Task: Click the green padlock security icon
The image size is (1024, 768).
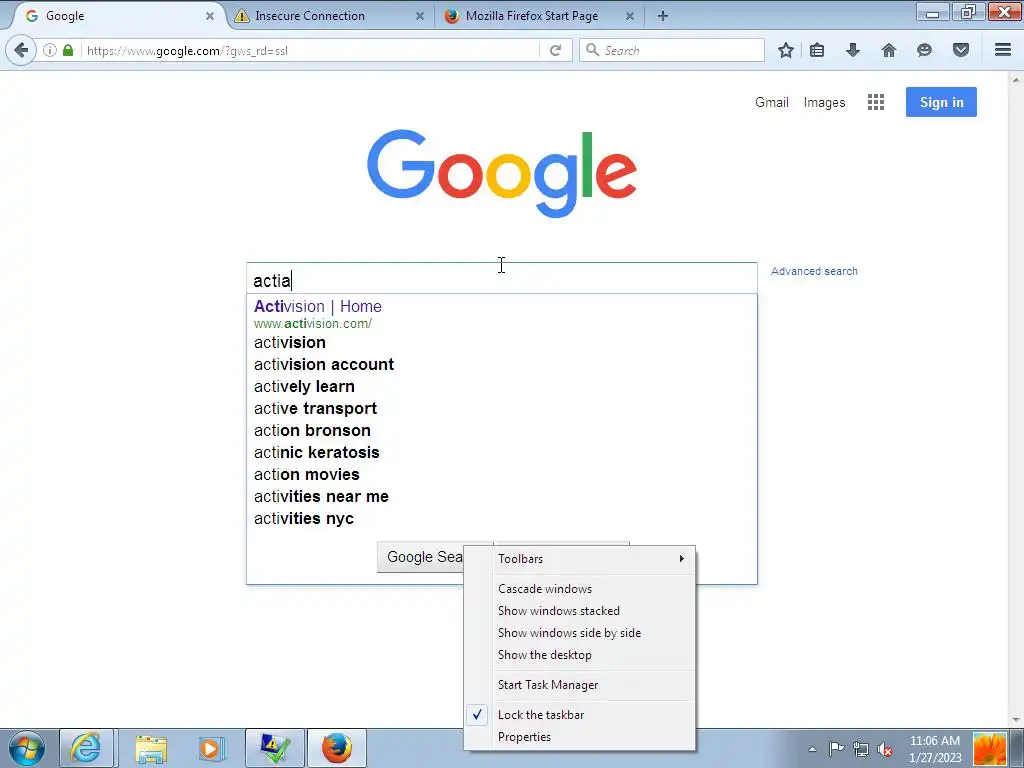Action: pos(68,50)
